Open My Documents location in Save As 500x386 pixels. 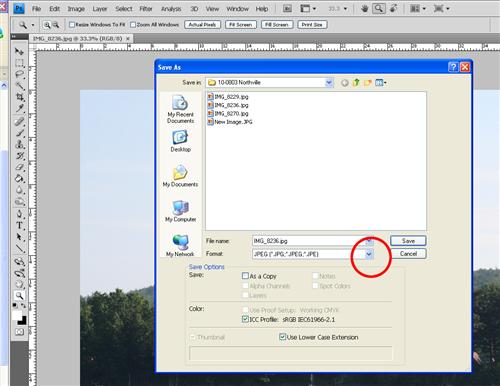[180, 176]
